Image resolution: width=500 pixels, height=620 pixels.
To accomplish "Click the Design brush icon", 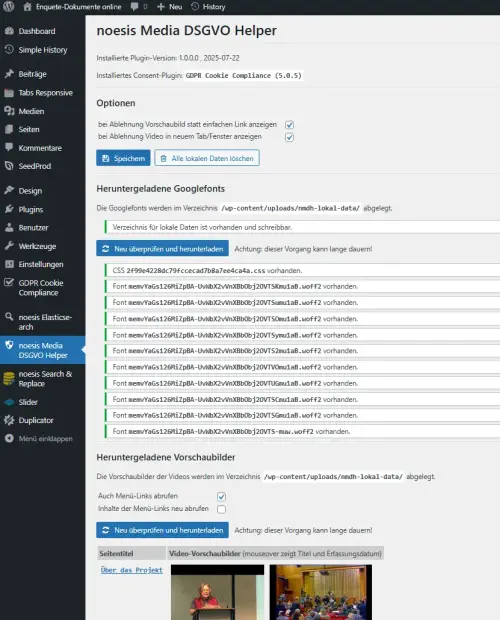I will pyautogui.click(x=9, y=190).
